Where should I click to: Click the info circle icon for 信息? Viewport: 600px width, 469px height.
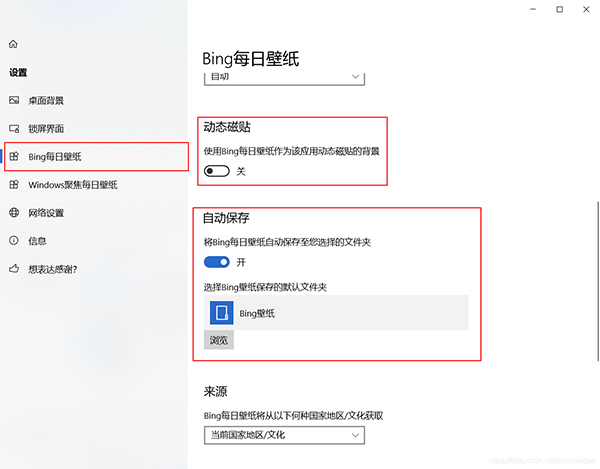tap(14, 241)
